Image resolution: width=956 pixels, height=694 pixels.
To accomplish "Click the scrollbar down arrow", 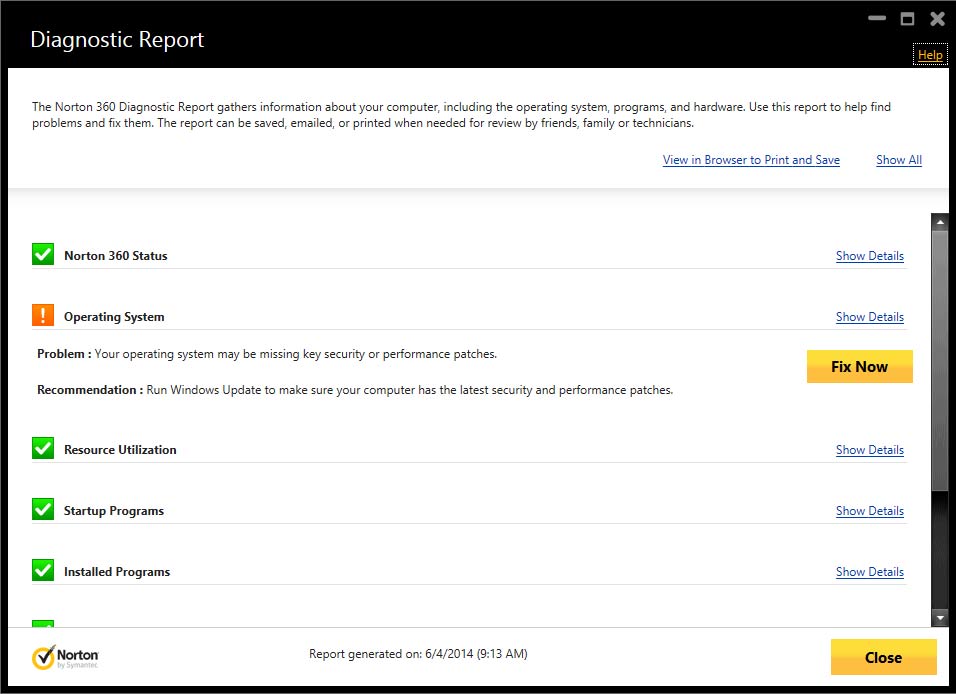I will pyautogui.click(x=940, y=618).
